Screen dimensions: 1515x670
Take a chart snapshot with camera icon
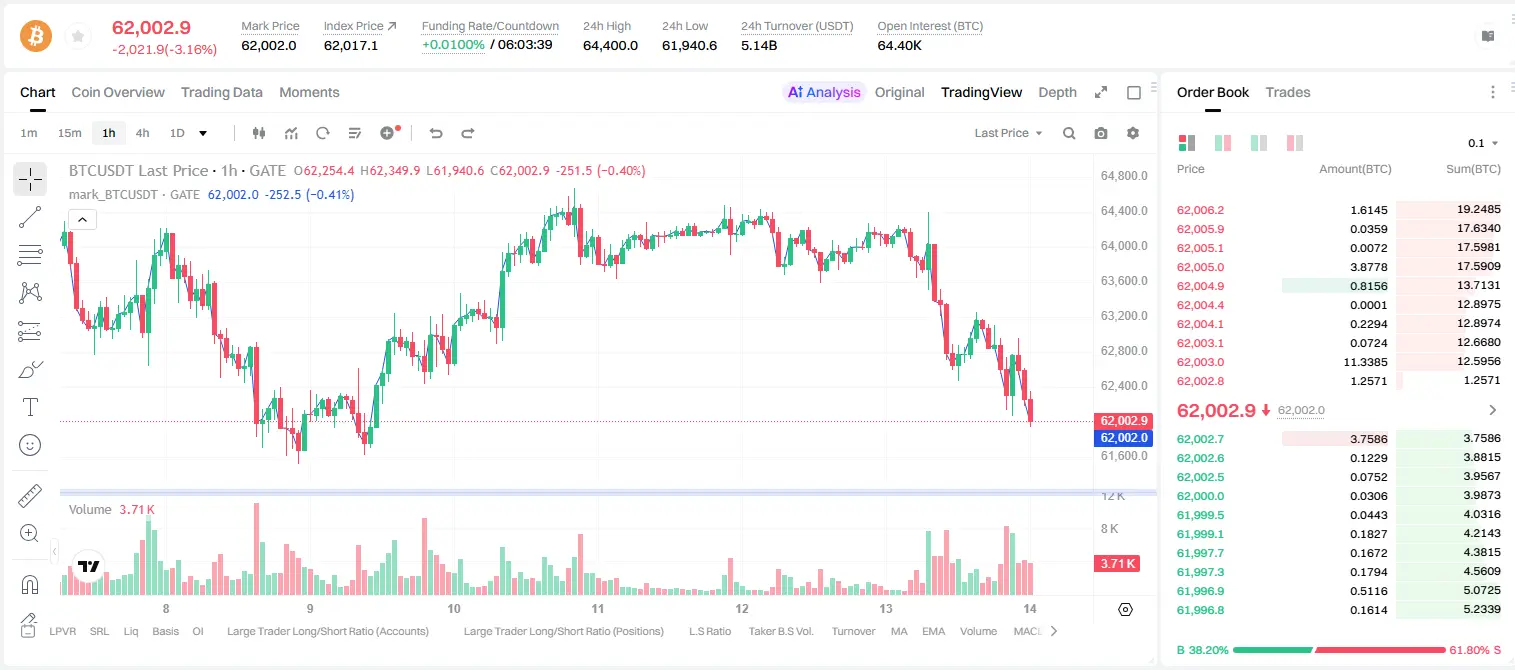point(1101,133)
